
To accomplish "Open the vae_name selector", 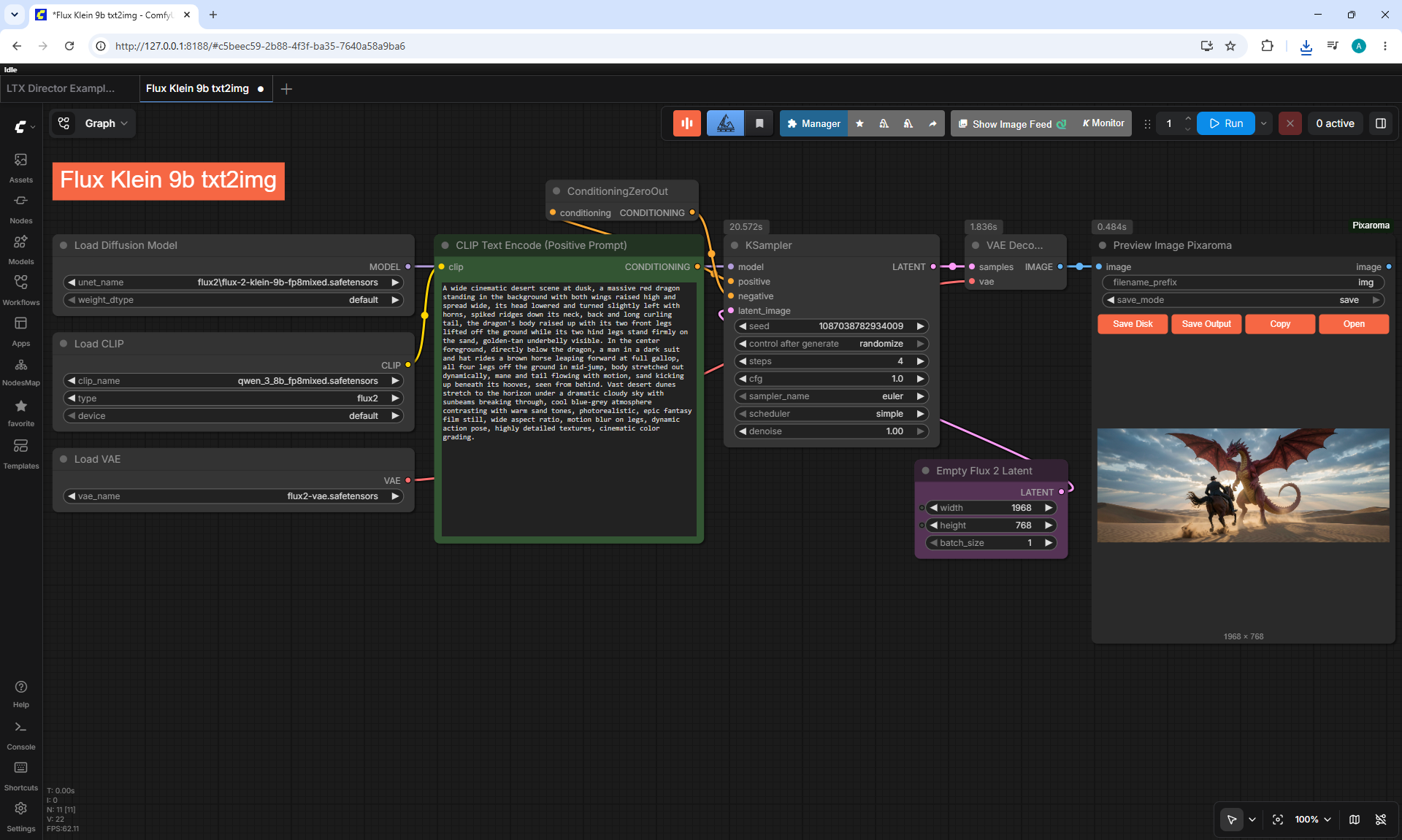I will click(234, 496).
